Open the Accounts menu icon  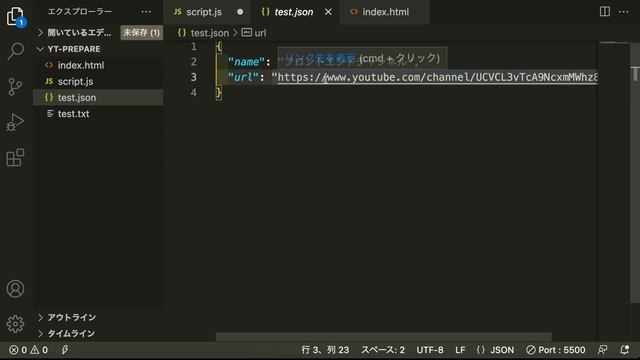pyautogui.click(x=16, y=289)
